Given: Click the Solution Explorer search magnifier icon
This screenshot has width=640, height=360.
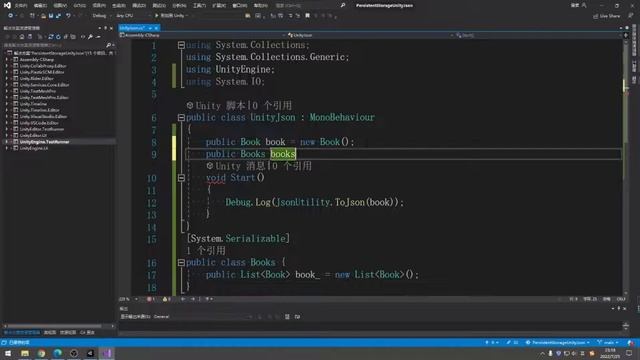Looking at the screenshot, I should point(108,45).
